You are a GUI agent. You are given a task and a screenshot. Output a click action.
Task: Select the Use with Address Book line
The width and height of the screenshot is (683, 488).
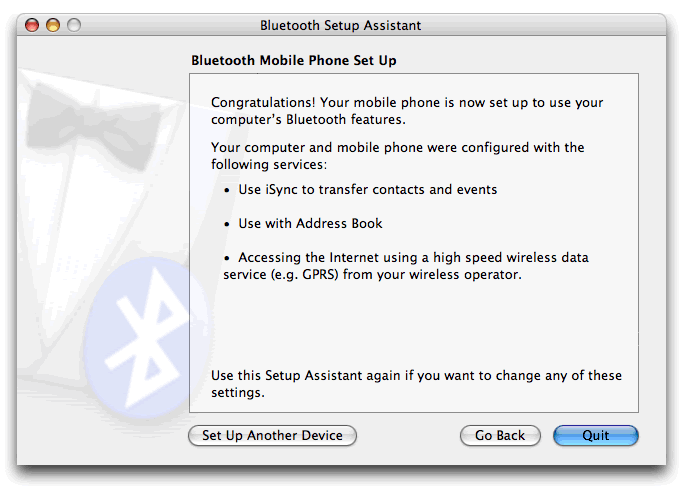(x=310, y=223)
